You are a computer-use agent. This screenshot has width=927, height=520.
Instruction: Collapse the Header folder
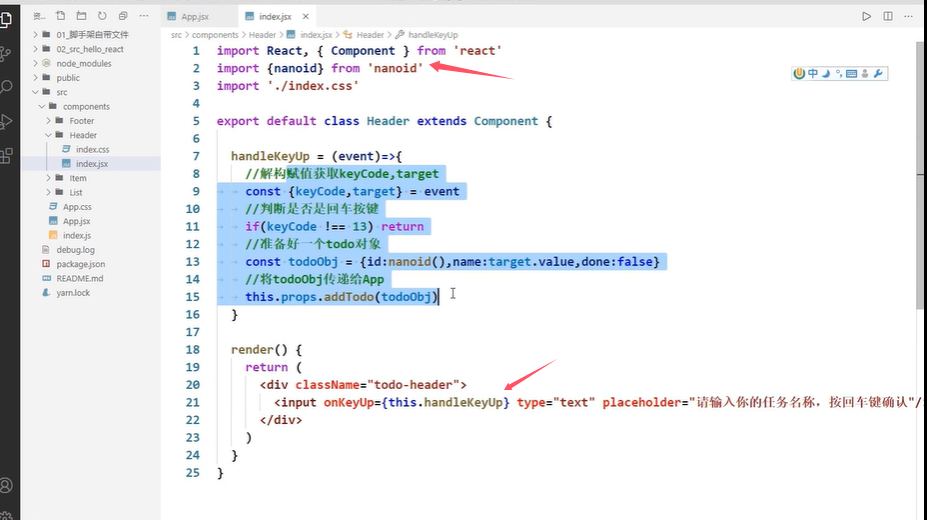point(83,135)
